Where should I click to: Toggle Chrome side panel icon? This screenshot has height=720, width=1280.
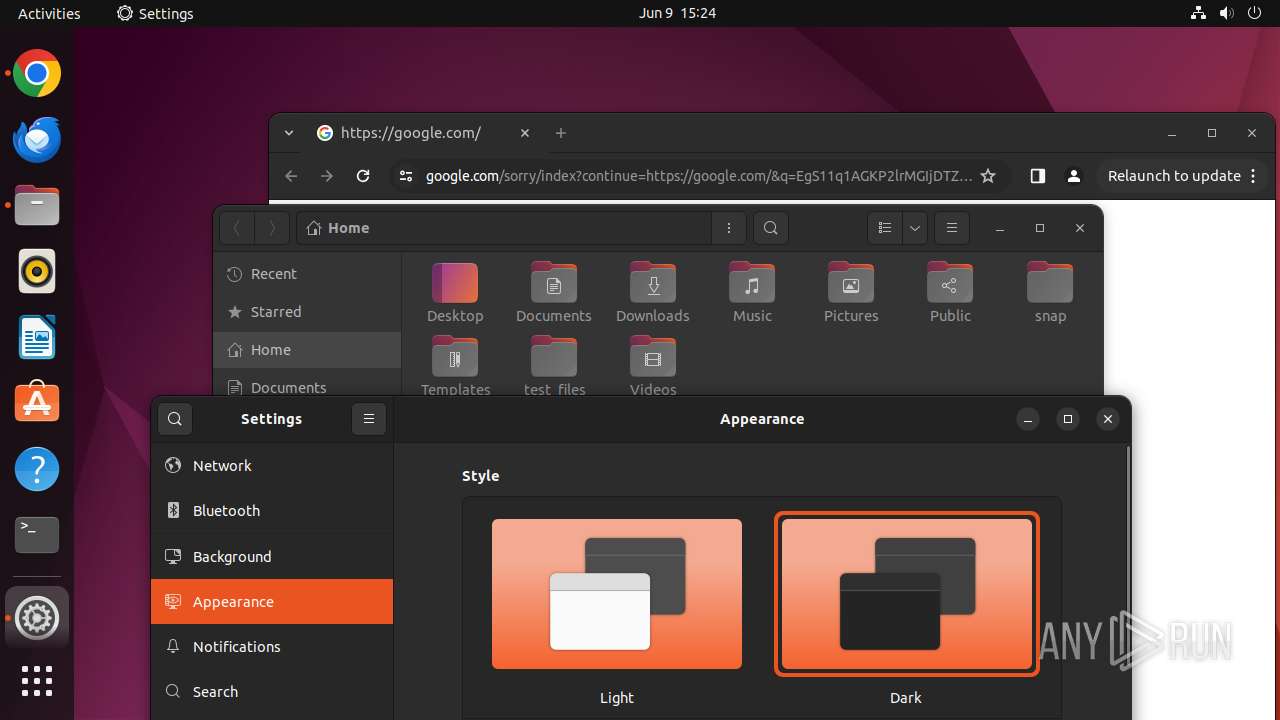[1038, 176]
